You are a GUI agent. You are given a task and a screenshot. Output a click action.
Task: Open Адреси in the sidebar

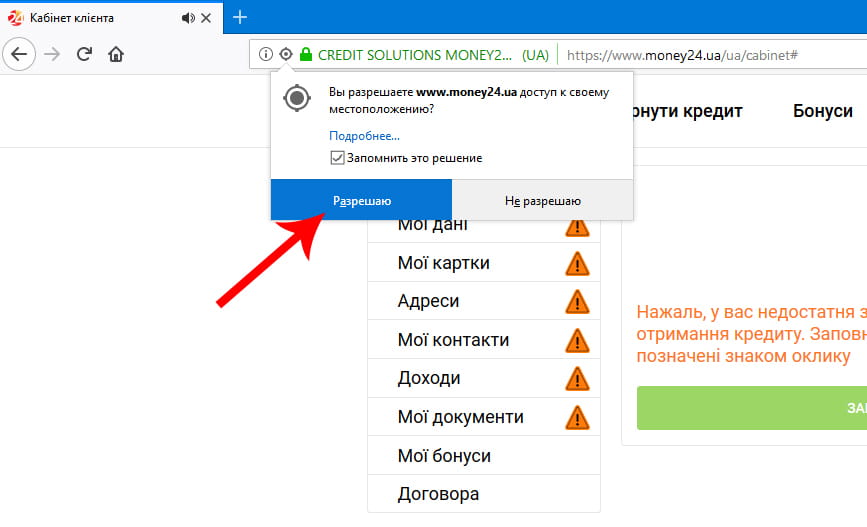point(484,301)
